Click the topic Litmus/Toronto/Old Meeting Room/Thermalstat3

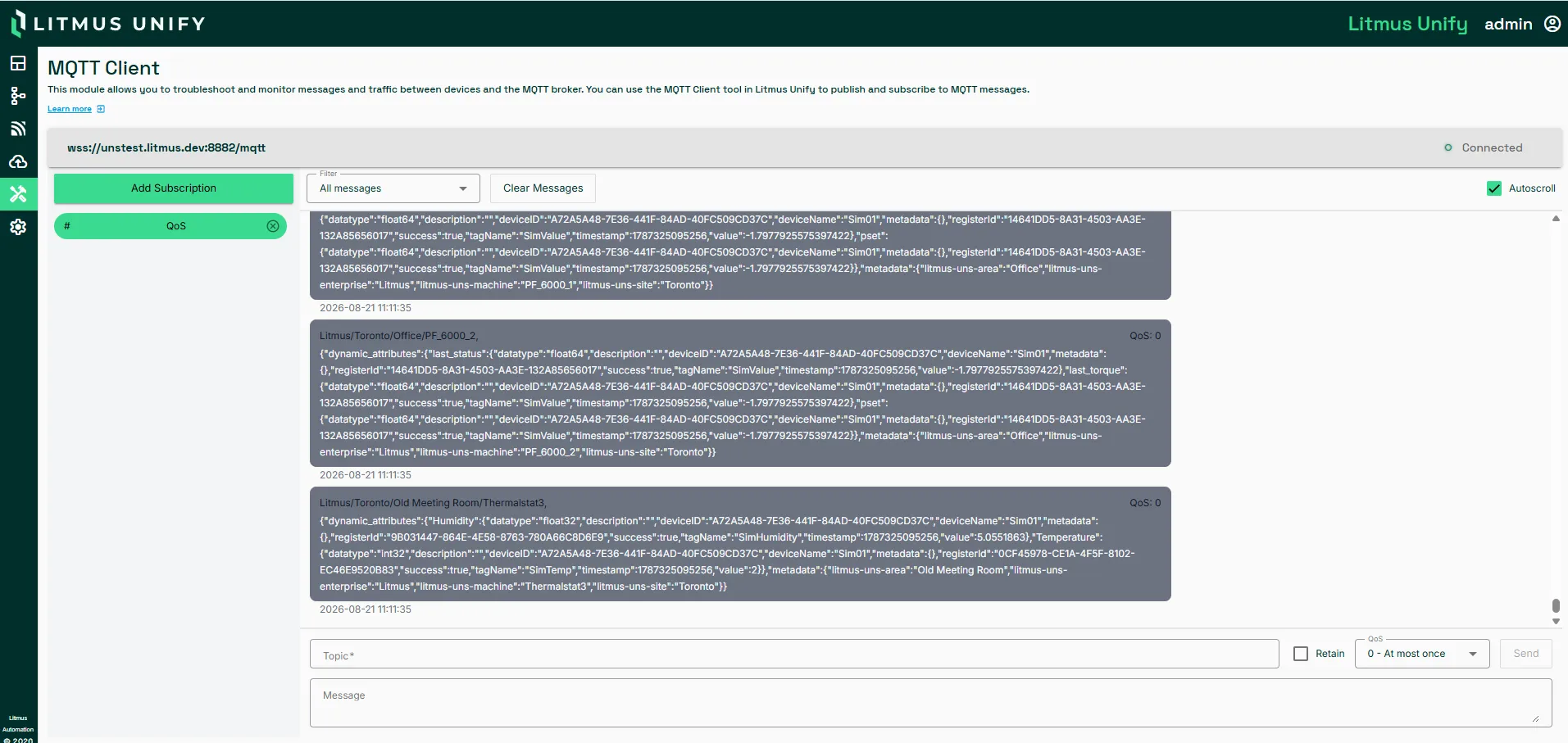click(x=433, y=503)
